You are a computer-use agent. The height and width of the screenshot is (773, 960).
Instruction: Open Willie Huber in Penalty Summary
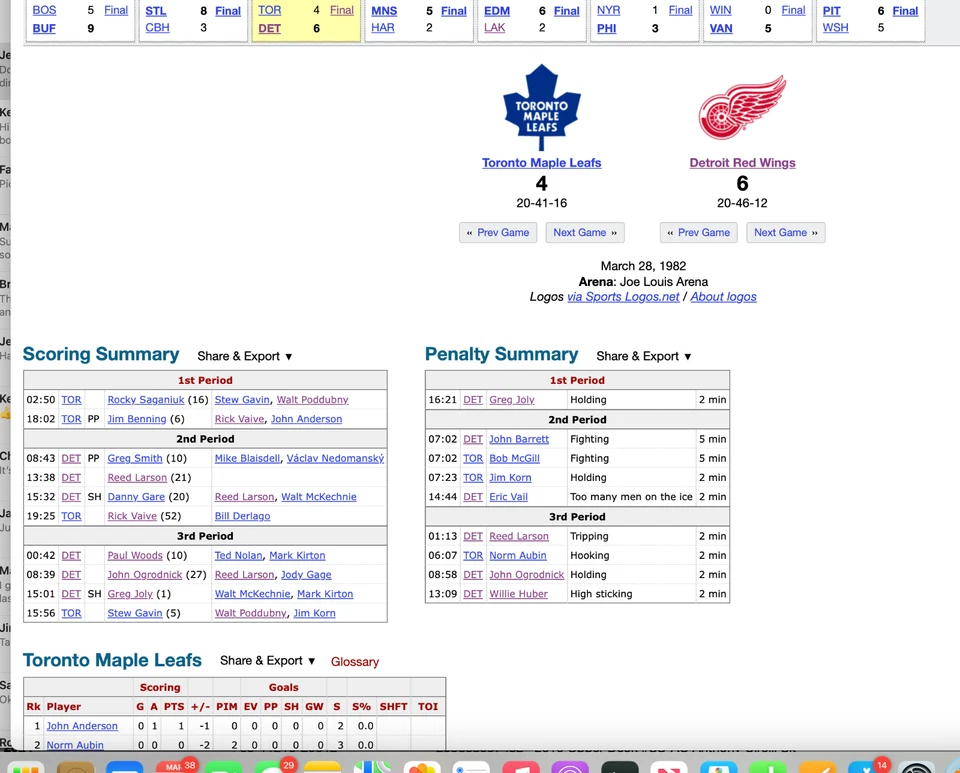pyautogui.click(x=519, y=594)
